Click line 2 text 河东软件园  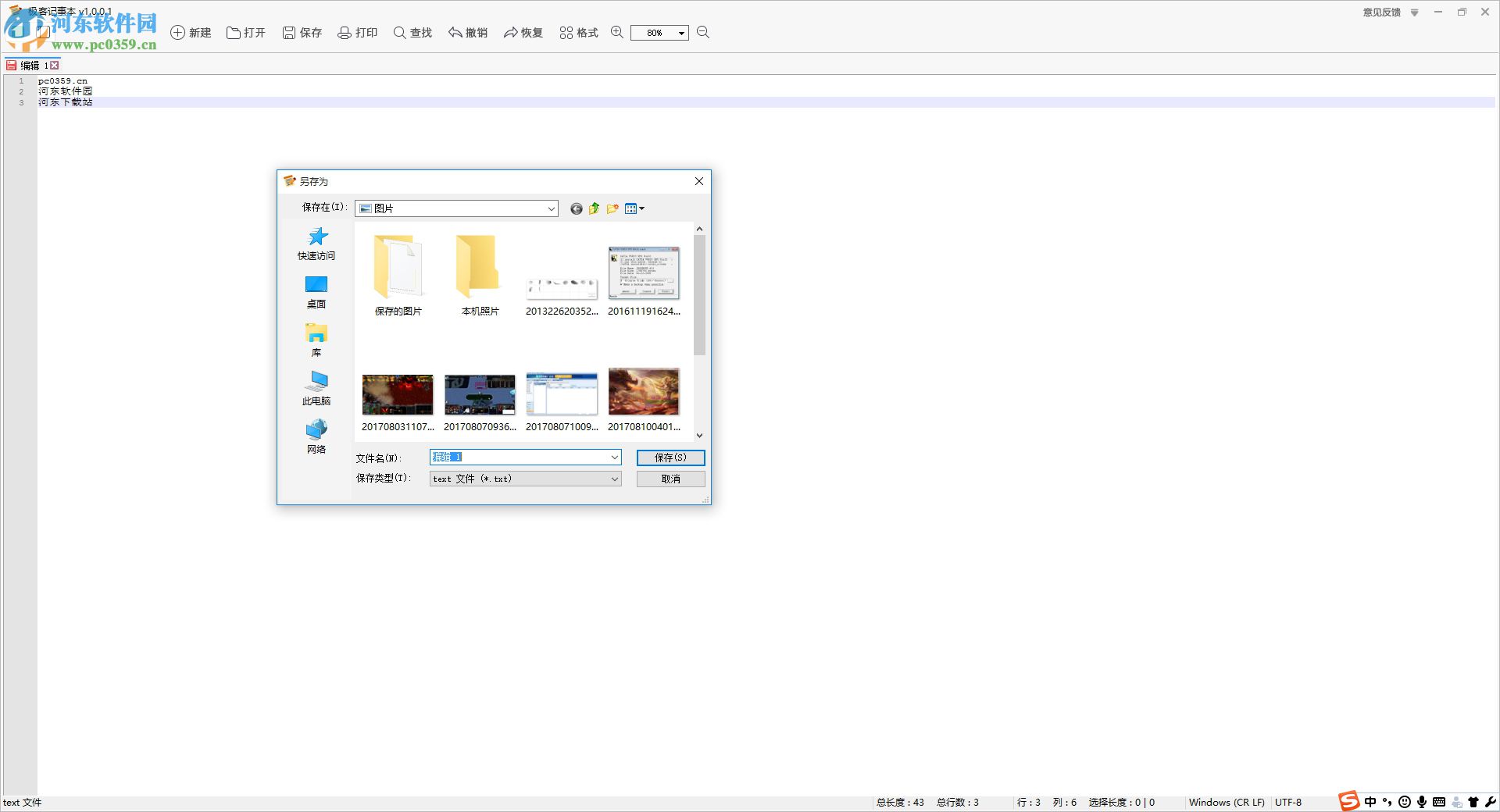coord(66,91)
